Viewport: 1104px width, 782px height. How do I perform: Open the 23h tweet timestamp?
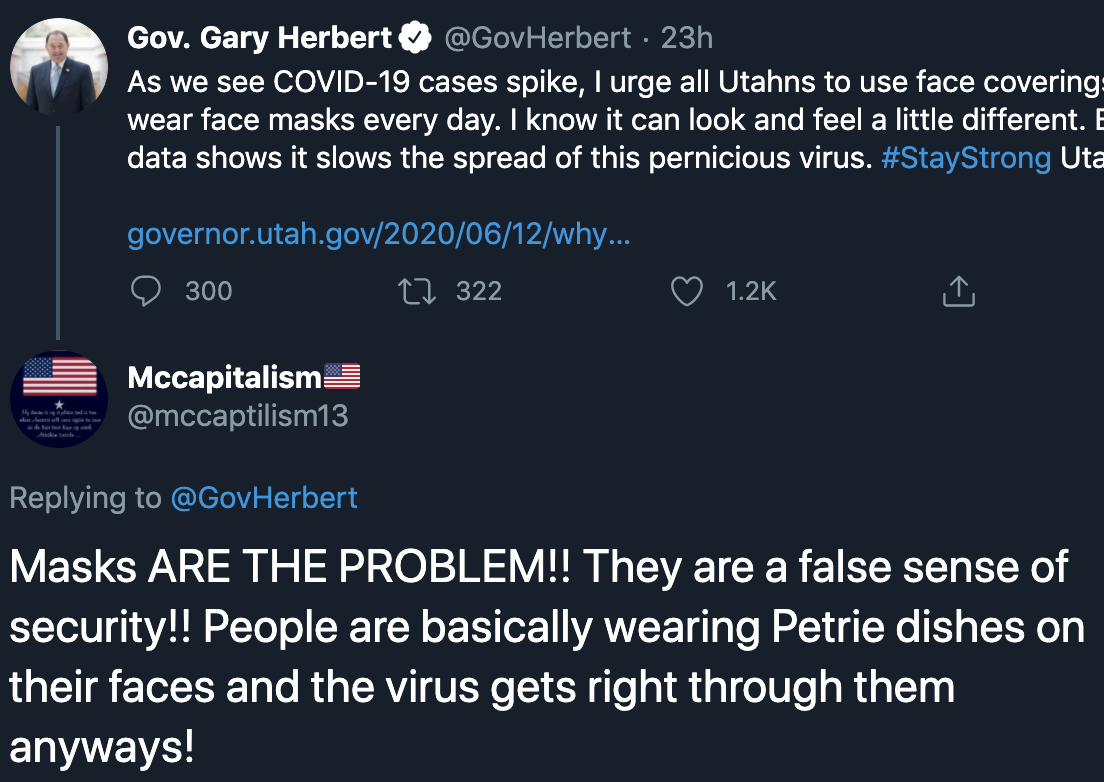coord(686,39)
